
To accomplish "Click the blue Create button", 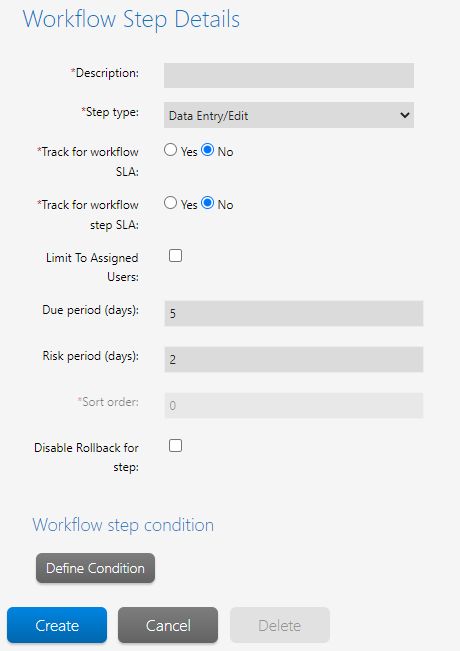I will [x=57, y=625].
